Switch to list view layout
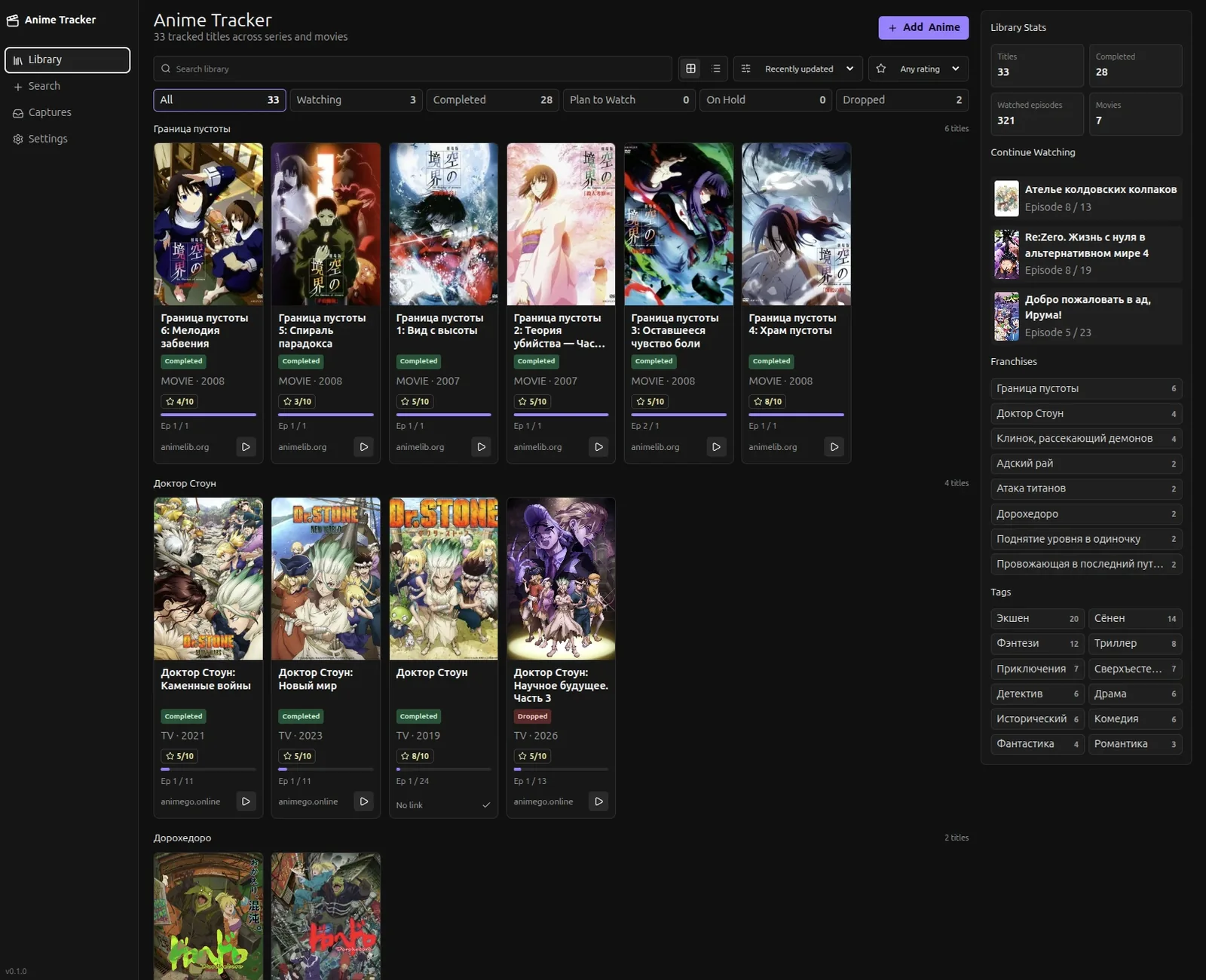1206x980 pixels. (x=716, y=69)
